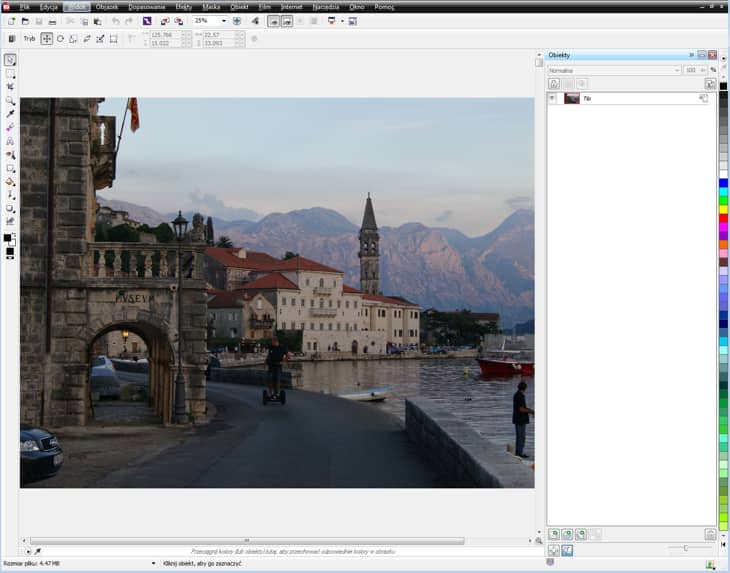Select the Tło object thumbnail
730x573 pixels.
572,98
